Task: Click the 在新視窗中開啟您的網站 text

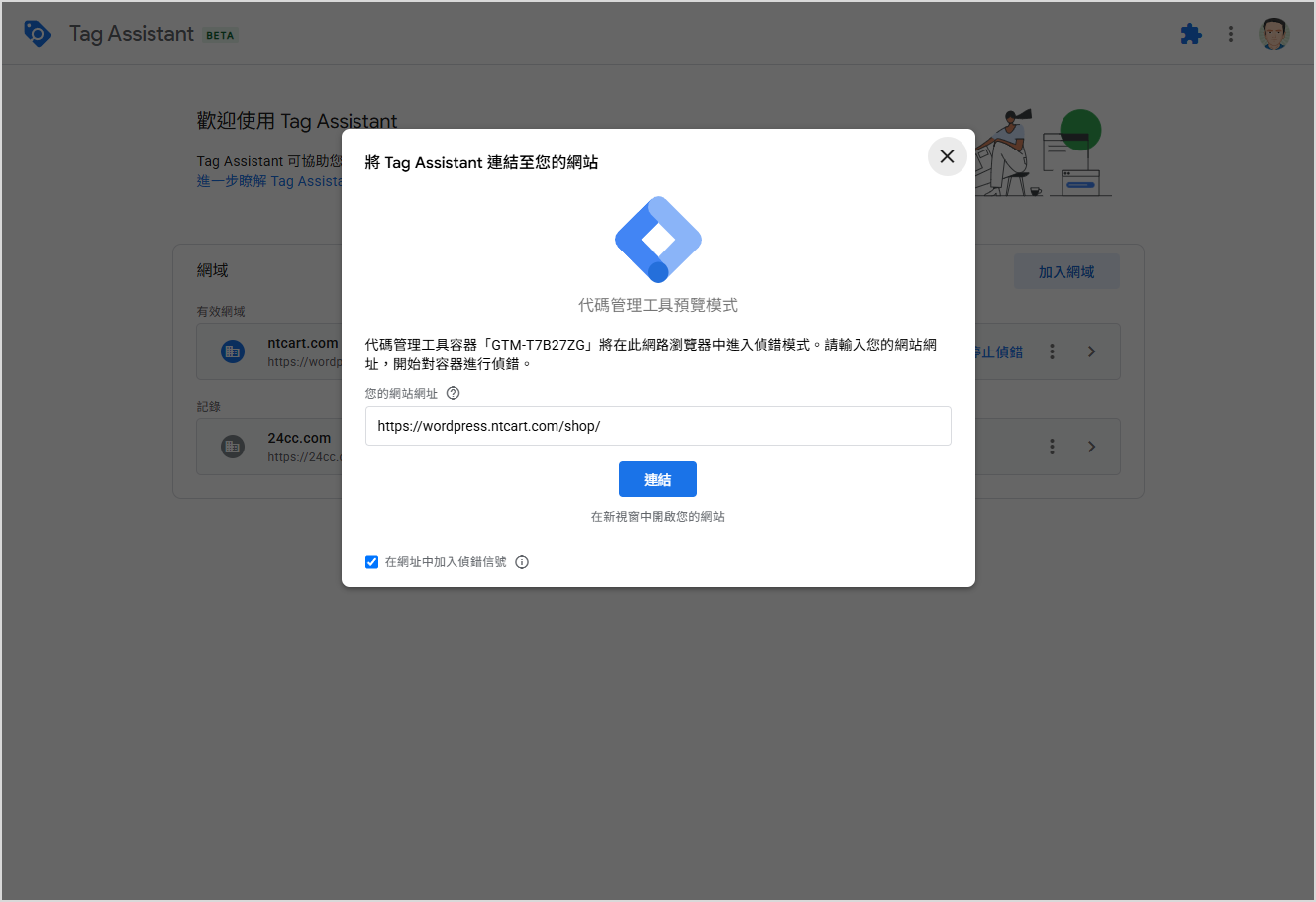Action: pos(658,517)
